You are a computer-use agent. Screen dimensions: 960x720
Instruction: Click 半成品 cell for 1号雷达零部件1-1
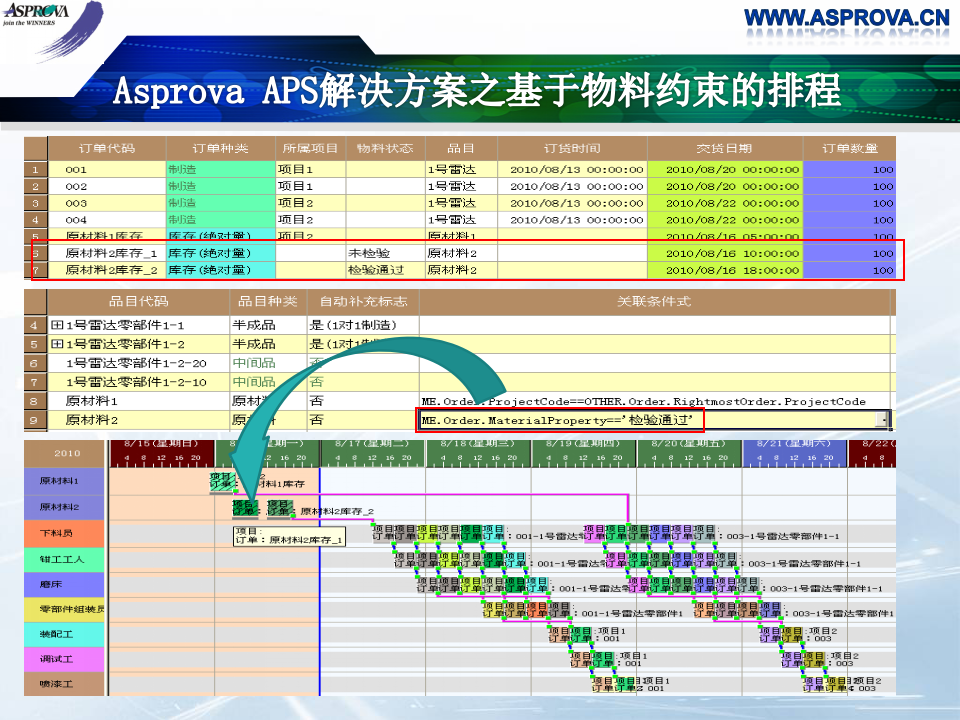[x=268, y=325]
